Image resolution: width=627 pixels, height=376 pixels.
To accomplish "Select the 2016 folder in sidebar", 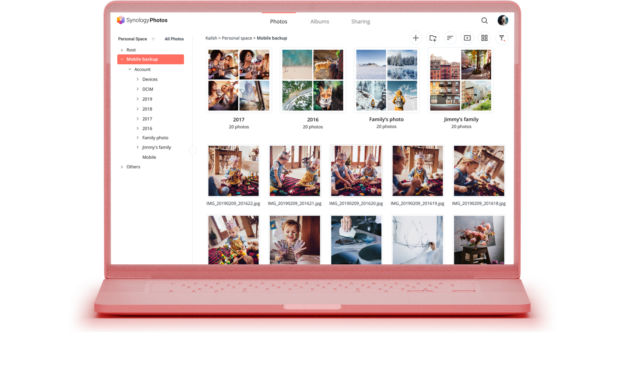I will coord(147,128).
